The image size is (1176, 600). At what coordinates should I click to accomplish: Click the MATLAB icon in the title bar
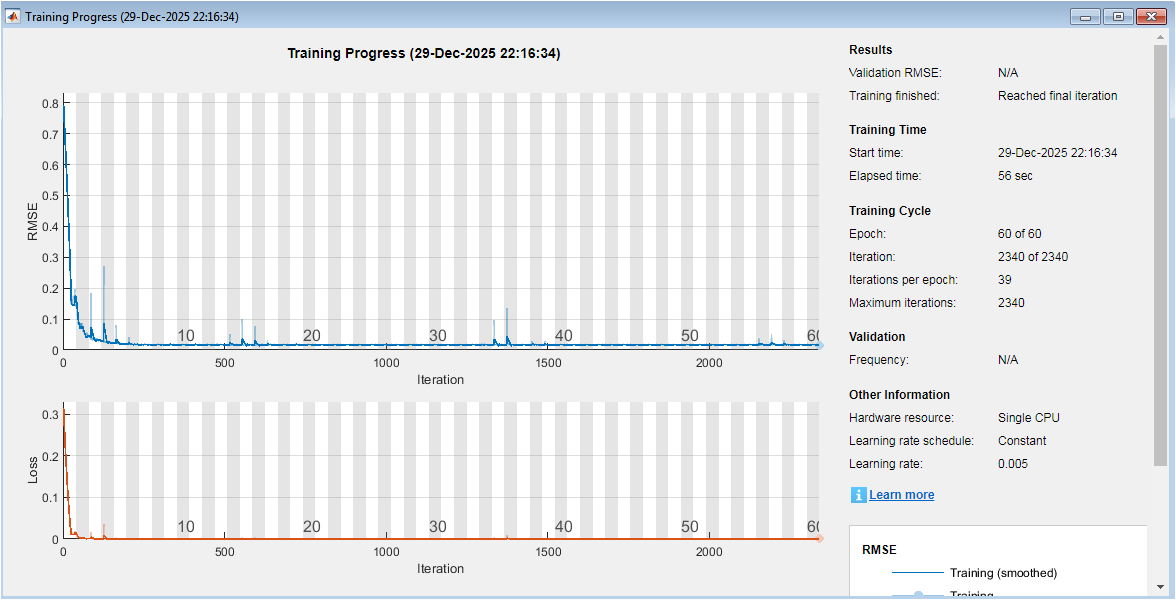pyautogui.click(x=13, y=17)
